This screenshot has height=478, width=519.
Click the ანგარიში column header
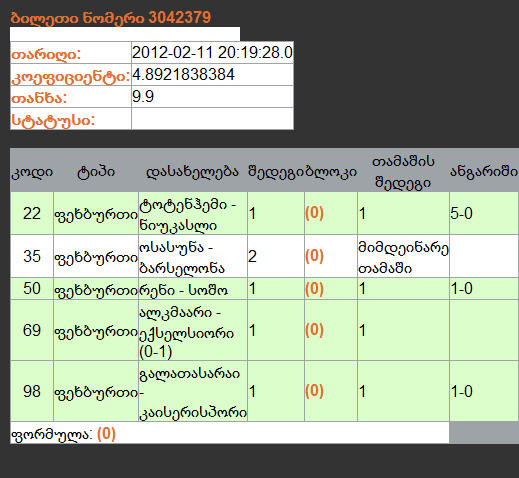point(484,172)
